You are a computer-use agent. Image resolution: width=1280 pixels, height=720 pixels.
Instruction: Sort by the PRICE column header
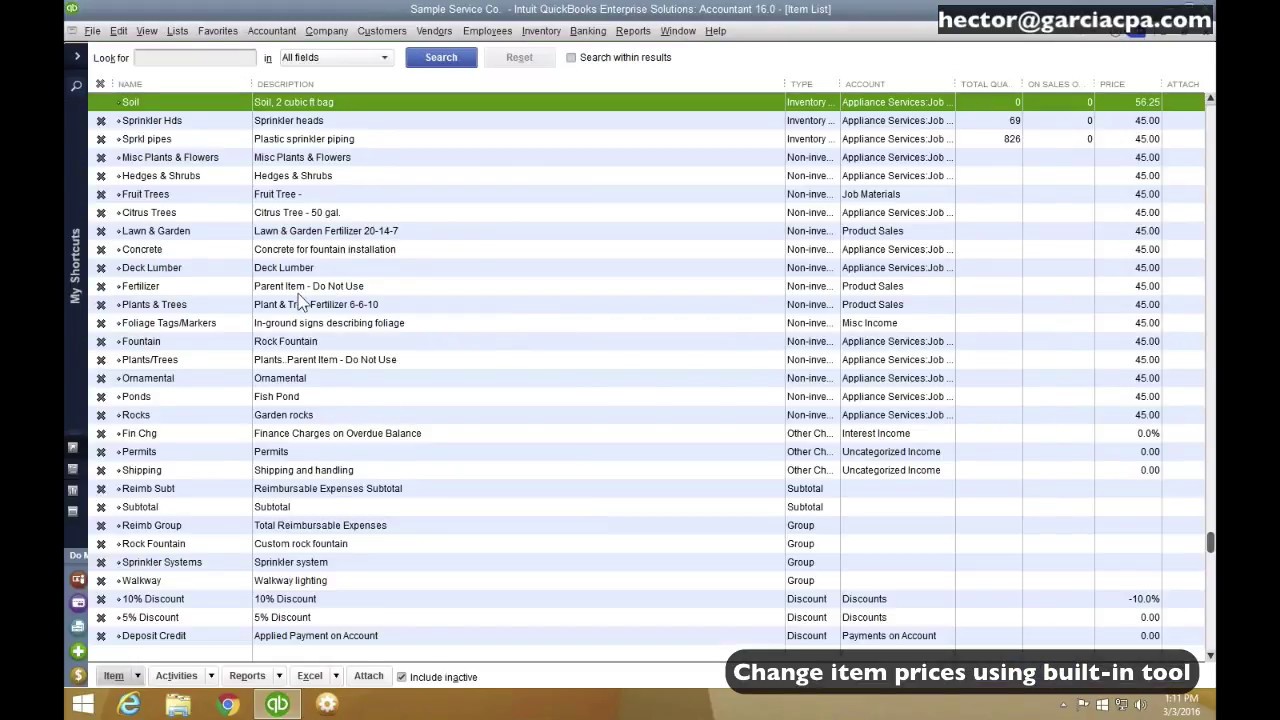[x=1112, y=84]
